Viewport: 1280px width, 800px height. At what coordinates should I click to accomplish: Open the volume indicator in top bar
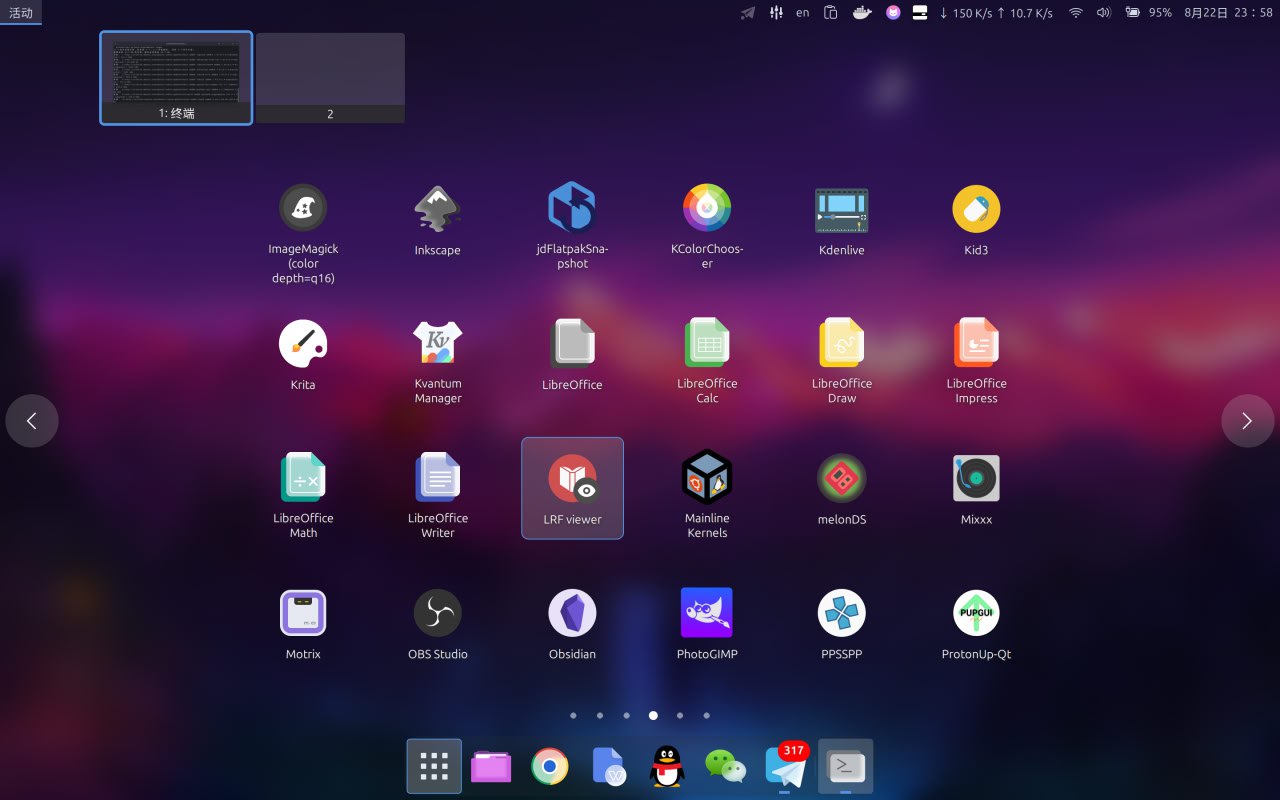(x=1103, y=13)
